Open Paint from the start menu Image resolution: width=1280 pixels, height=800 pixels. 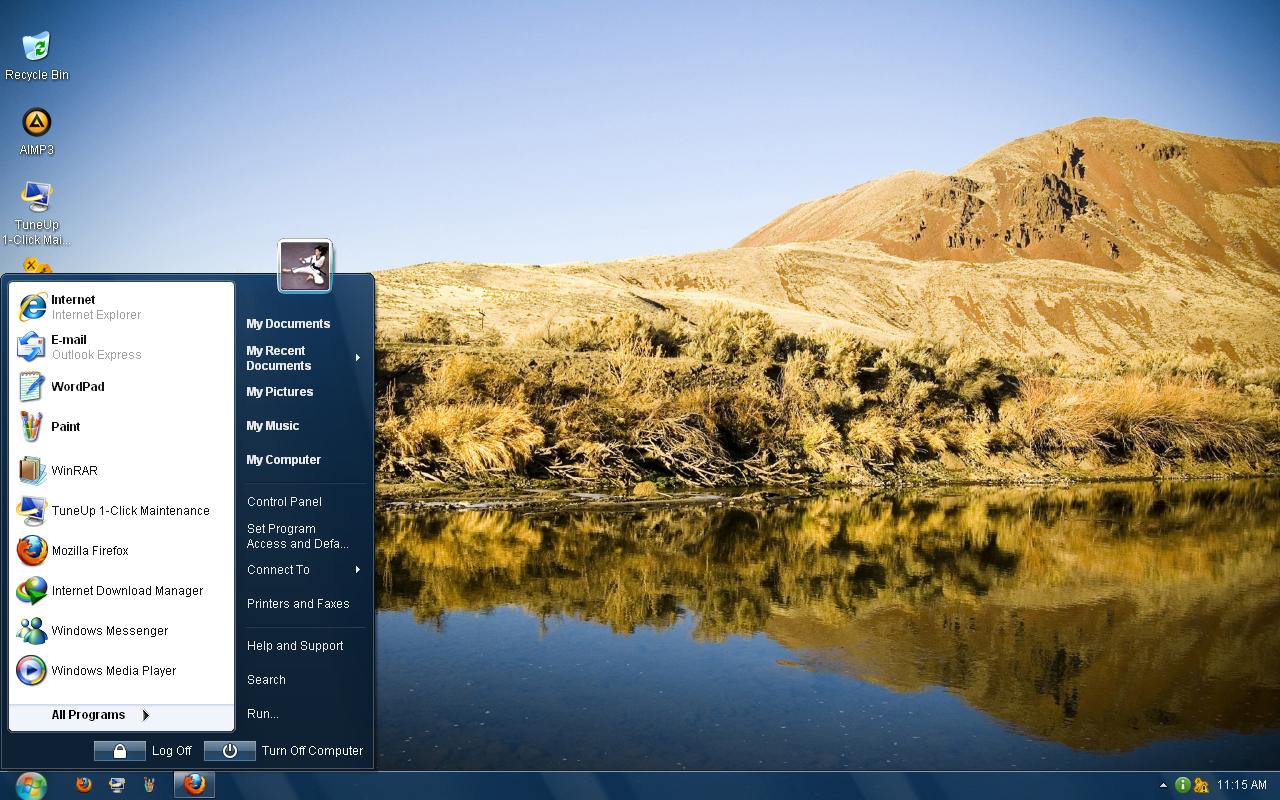click(x=66, y=427)
